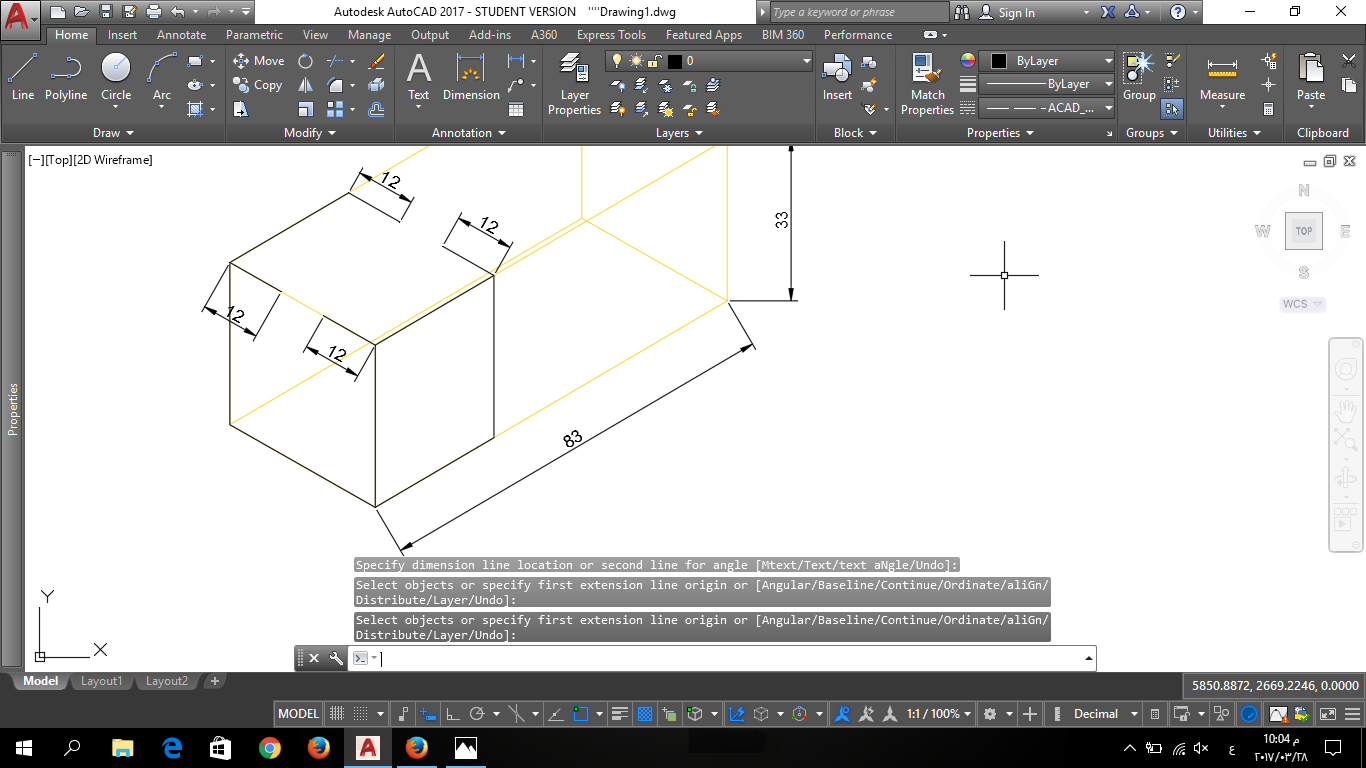Click the Match Properties icon
Screen dimensions: 1366x768
pos(927,85)
